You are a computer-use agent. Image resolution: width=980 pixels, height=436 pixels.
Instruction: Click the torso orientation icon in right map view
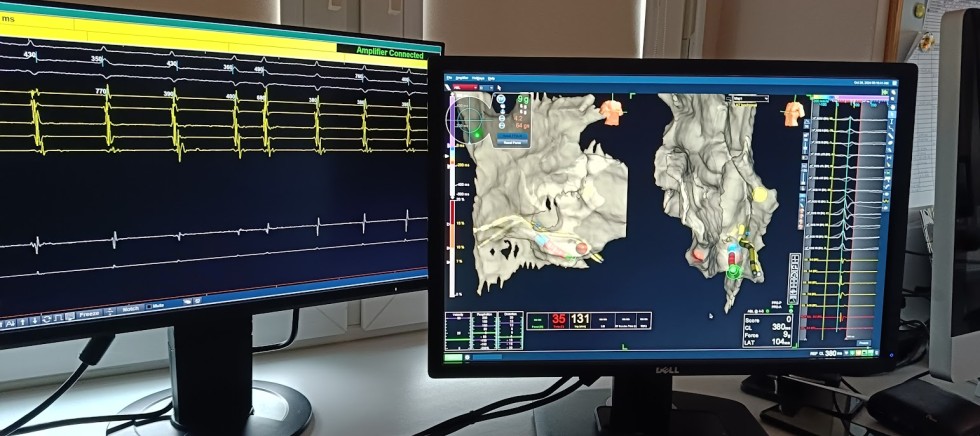coord(794,114)
